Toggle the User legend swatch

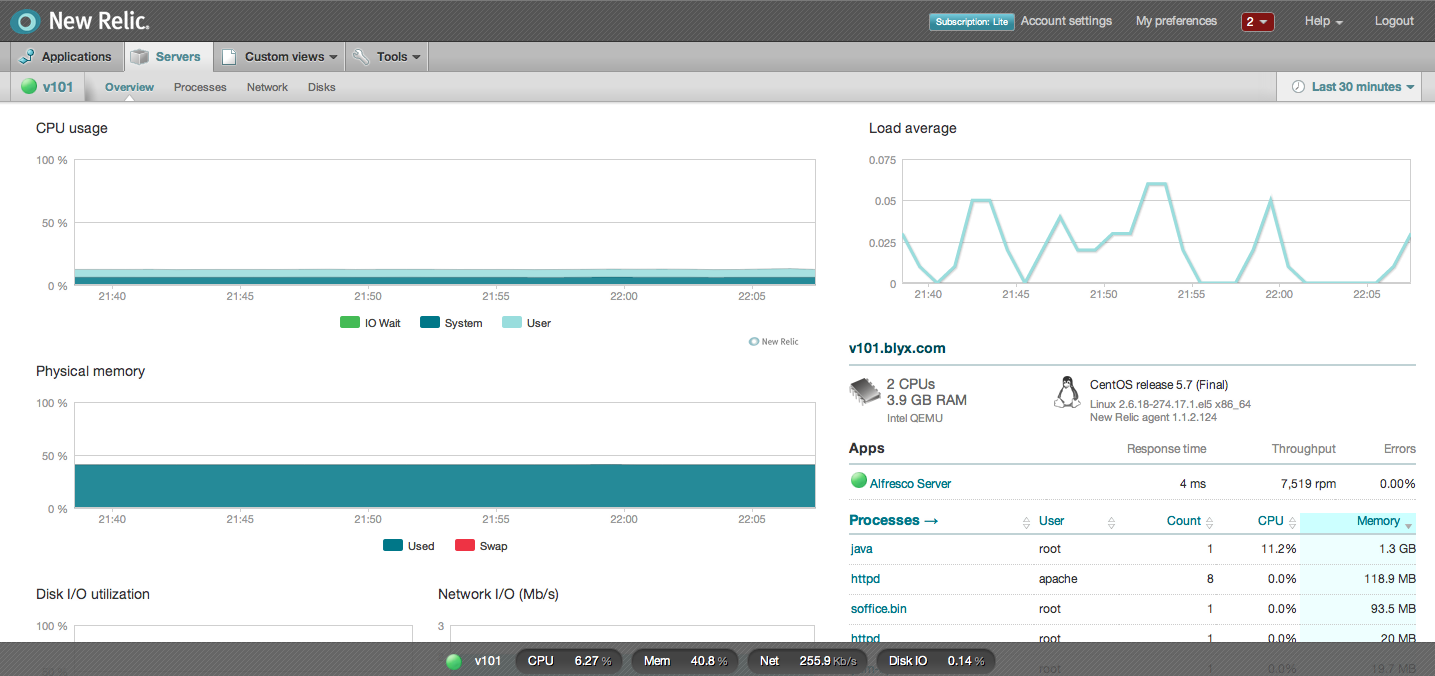point(511,323)
